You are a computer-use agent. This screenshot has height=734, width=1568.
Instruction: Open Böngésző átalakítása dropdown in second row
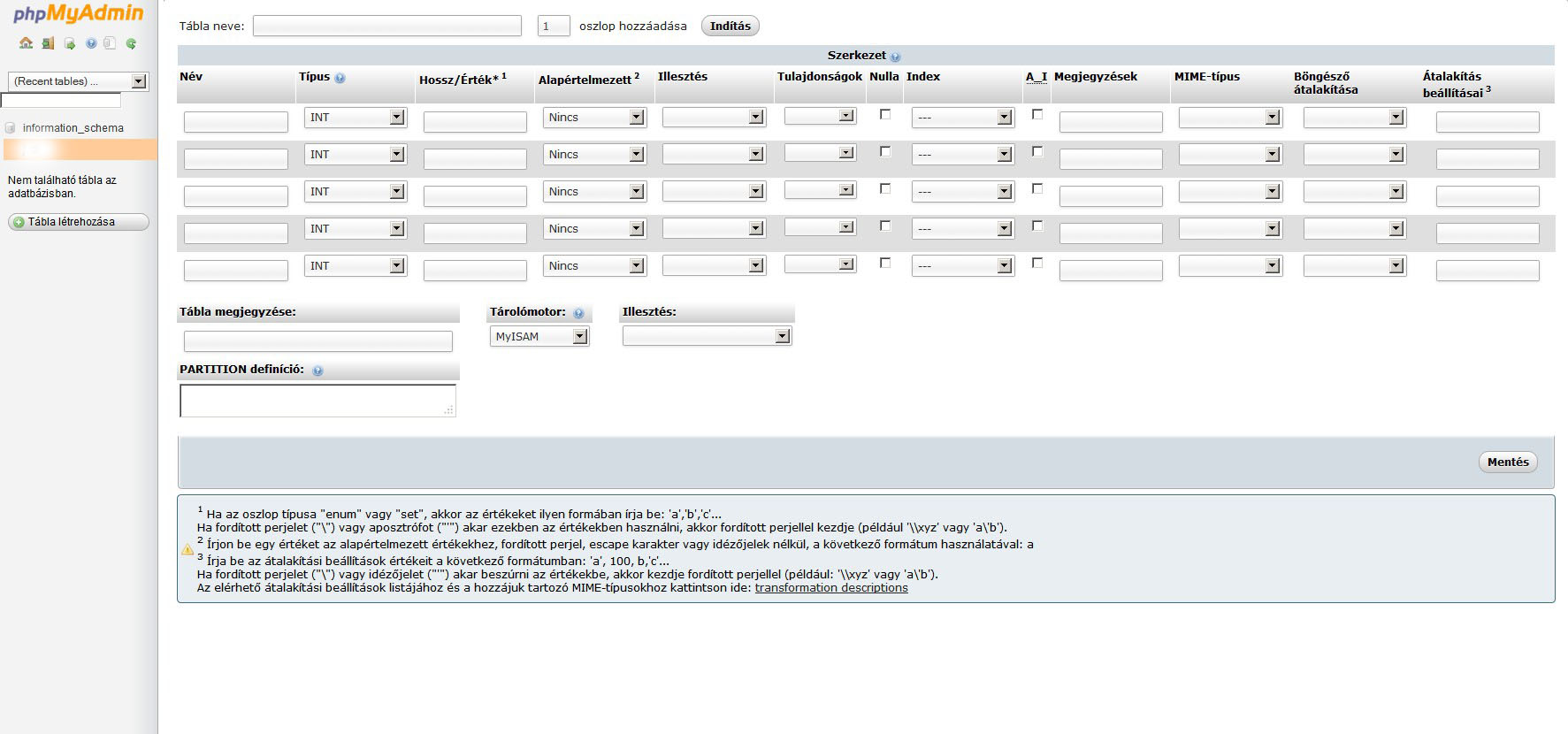pyautogui.click(x=1354, y=154)
